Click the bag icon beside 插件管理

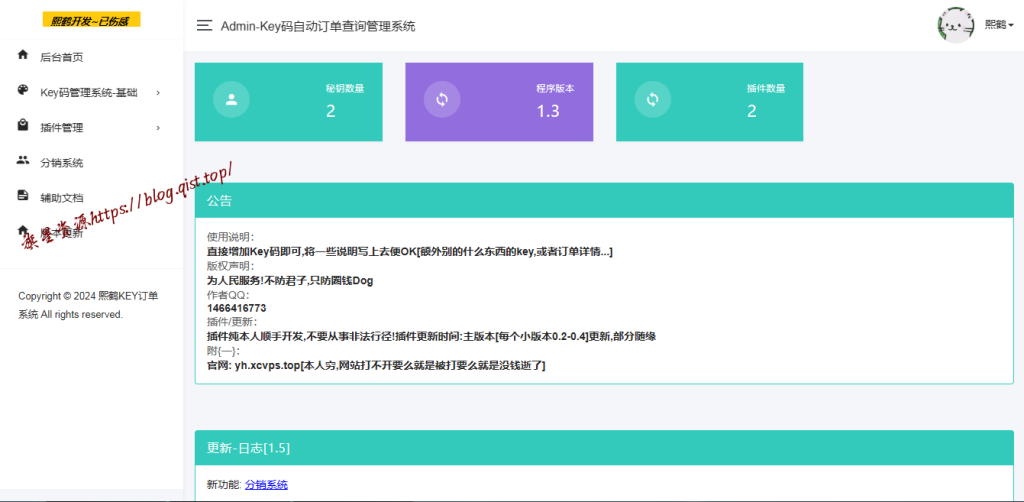coord(23,126)
